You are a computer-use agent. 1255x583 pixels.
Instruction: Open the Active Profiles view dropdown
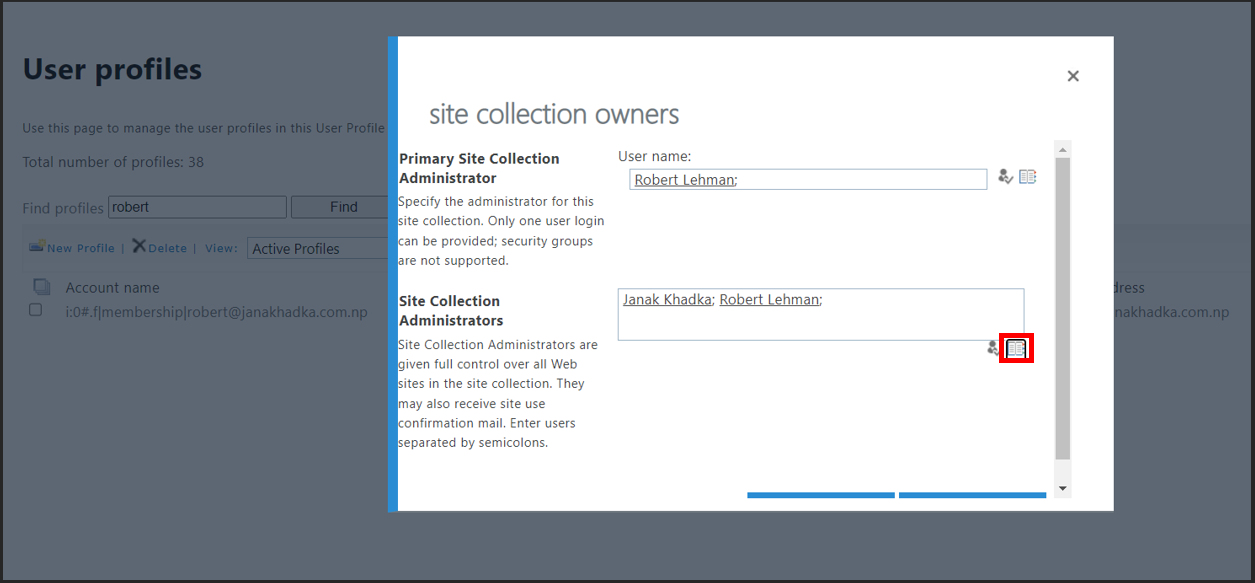(x=317, y=248)
